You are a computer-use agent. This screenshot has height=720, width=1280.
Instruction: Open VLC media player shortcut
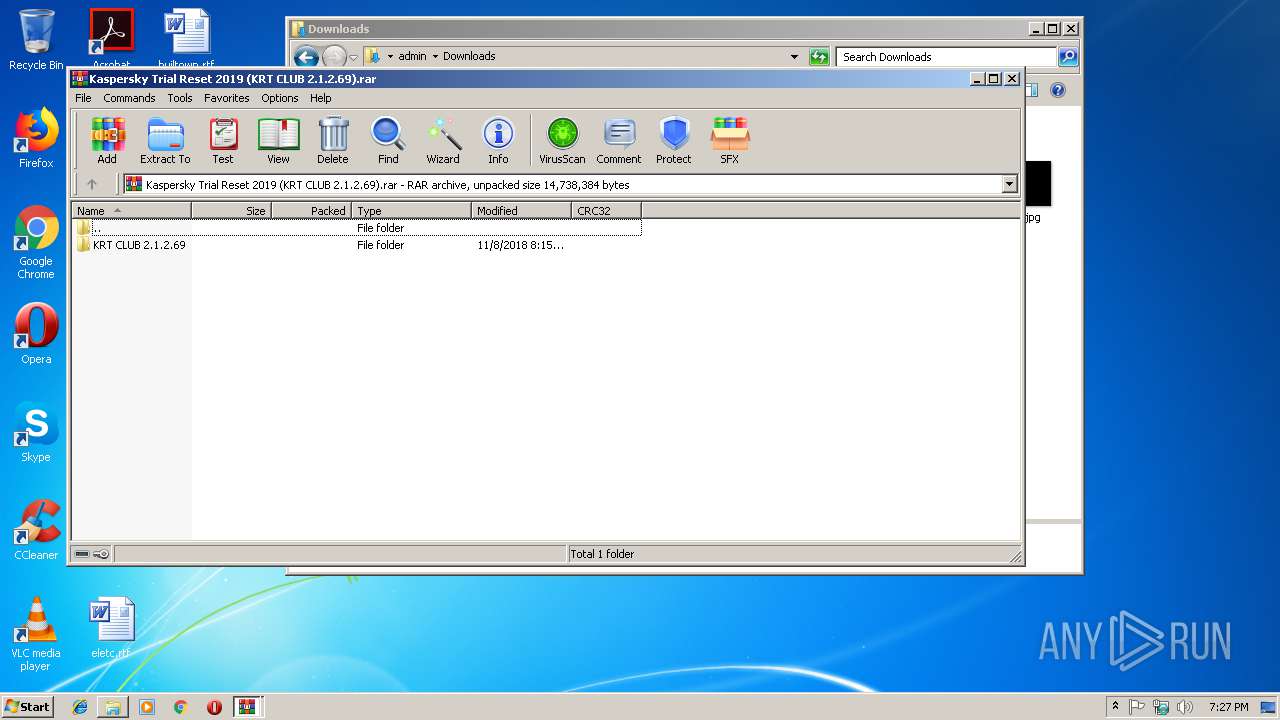[x=36, y=634]
